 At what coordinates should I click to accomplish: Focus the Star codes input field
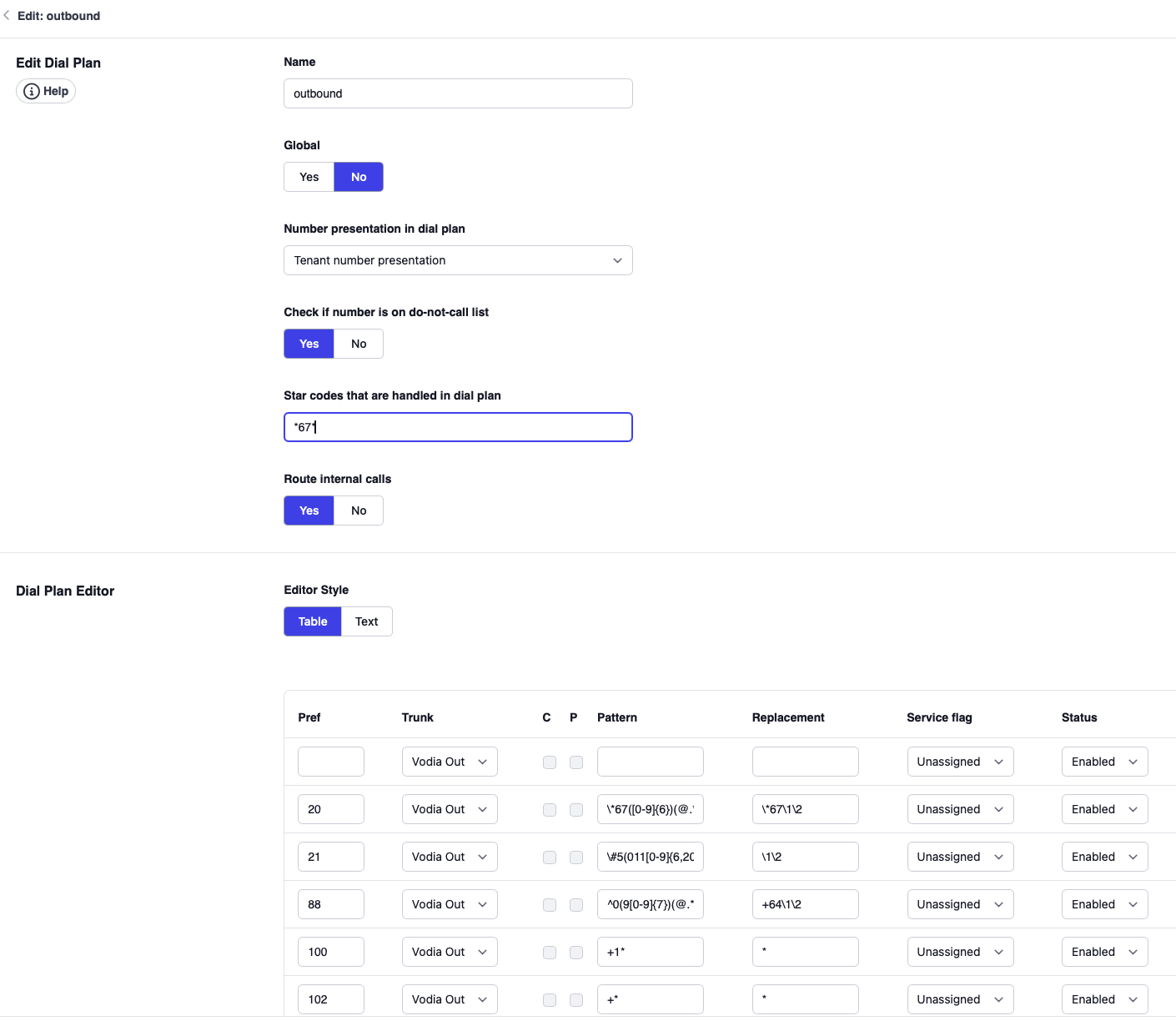coord(458,427)
